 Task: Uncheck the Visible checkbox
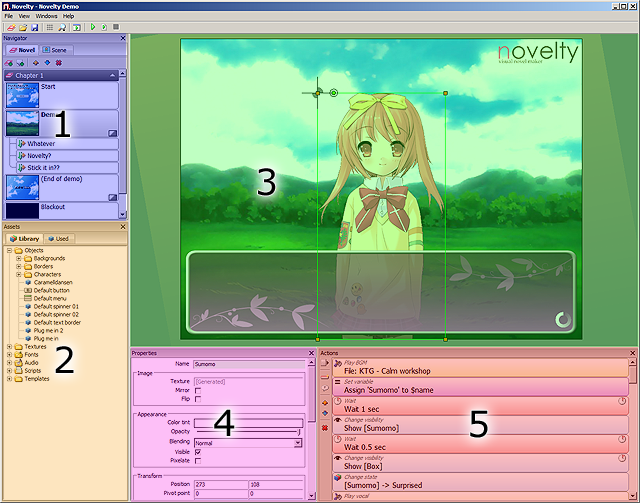coord(198,452)
